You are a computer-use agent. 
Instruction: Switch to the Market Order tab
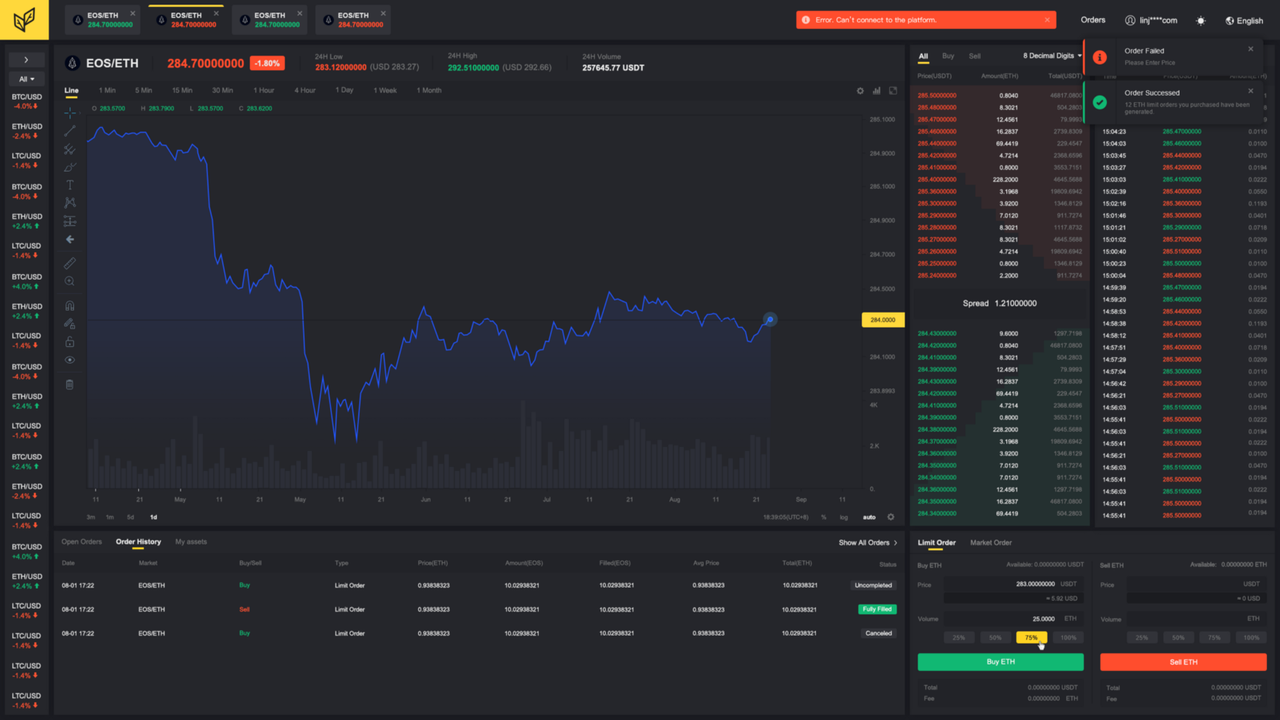coord(991,543)
